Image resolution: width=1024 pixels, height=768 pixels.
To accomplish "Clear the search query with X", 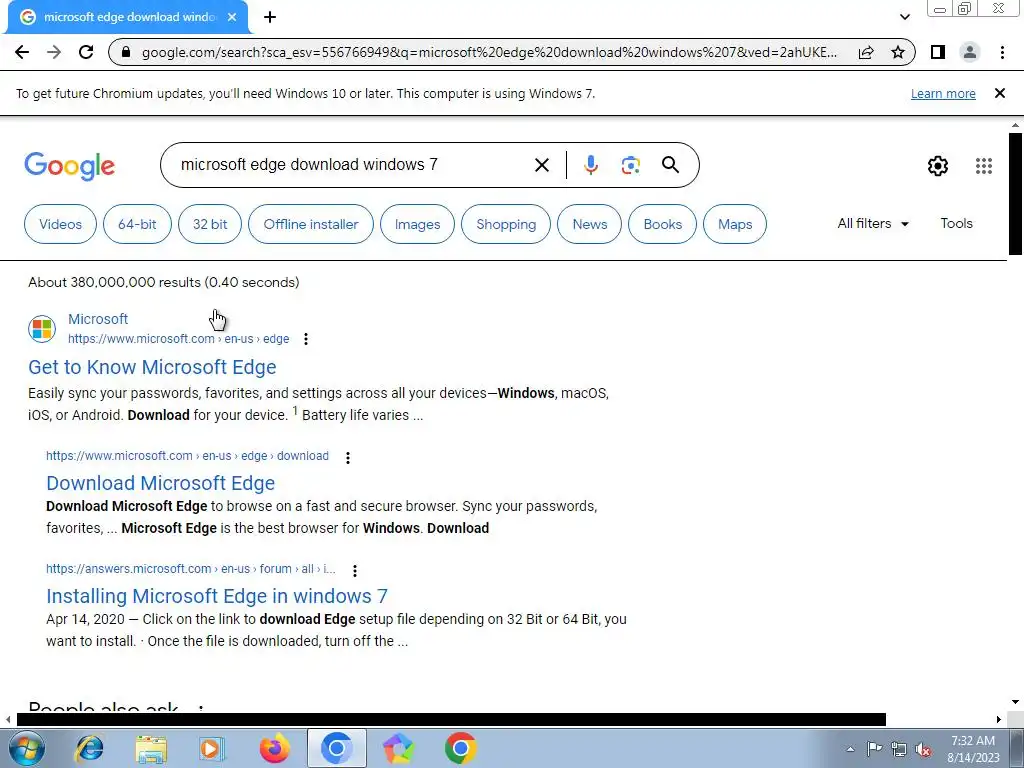I will coord(541,165).
